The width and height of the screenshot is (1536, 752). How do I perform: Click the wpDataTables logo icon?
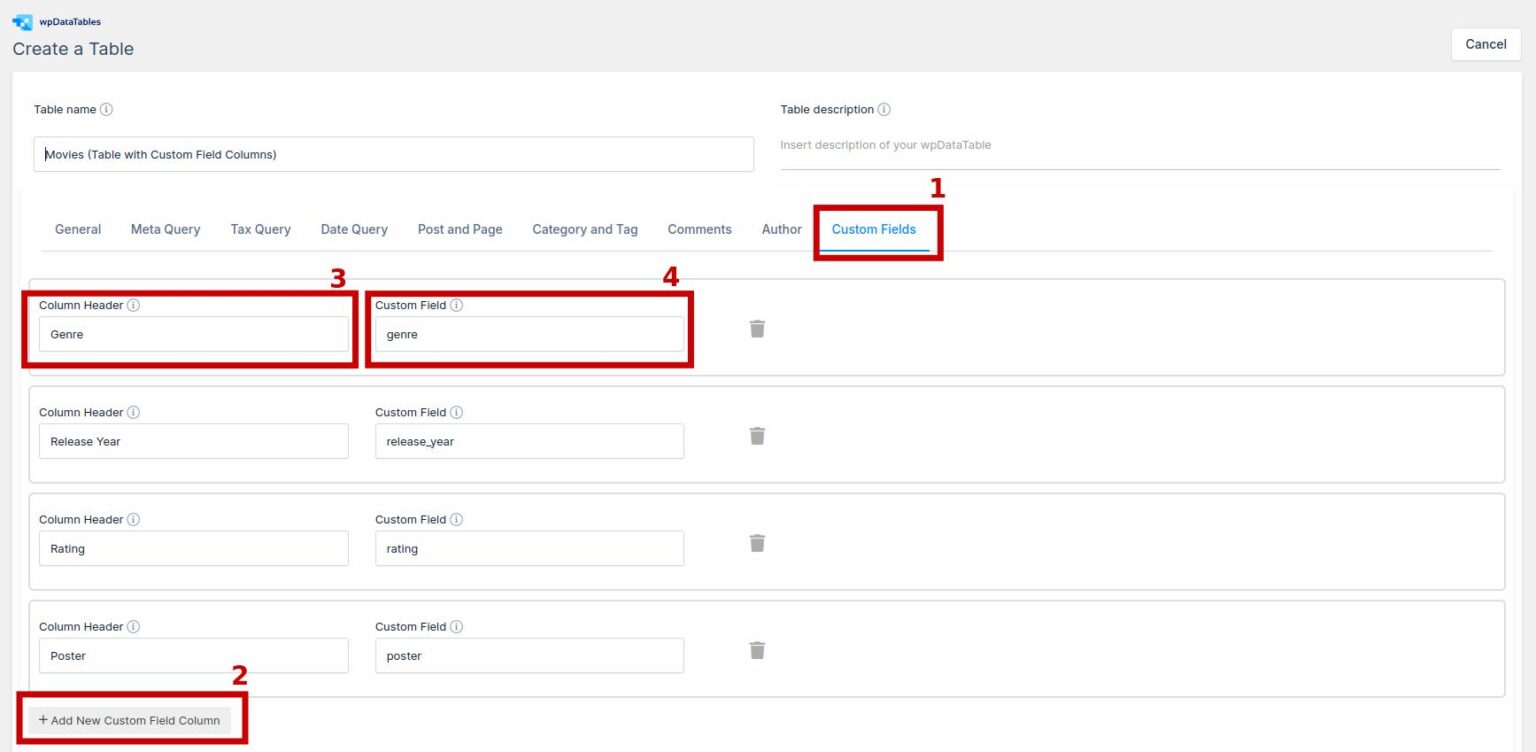pyautogui.click(x=22, y=22)
